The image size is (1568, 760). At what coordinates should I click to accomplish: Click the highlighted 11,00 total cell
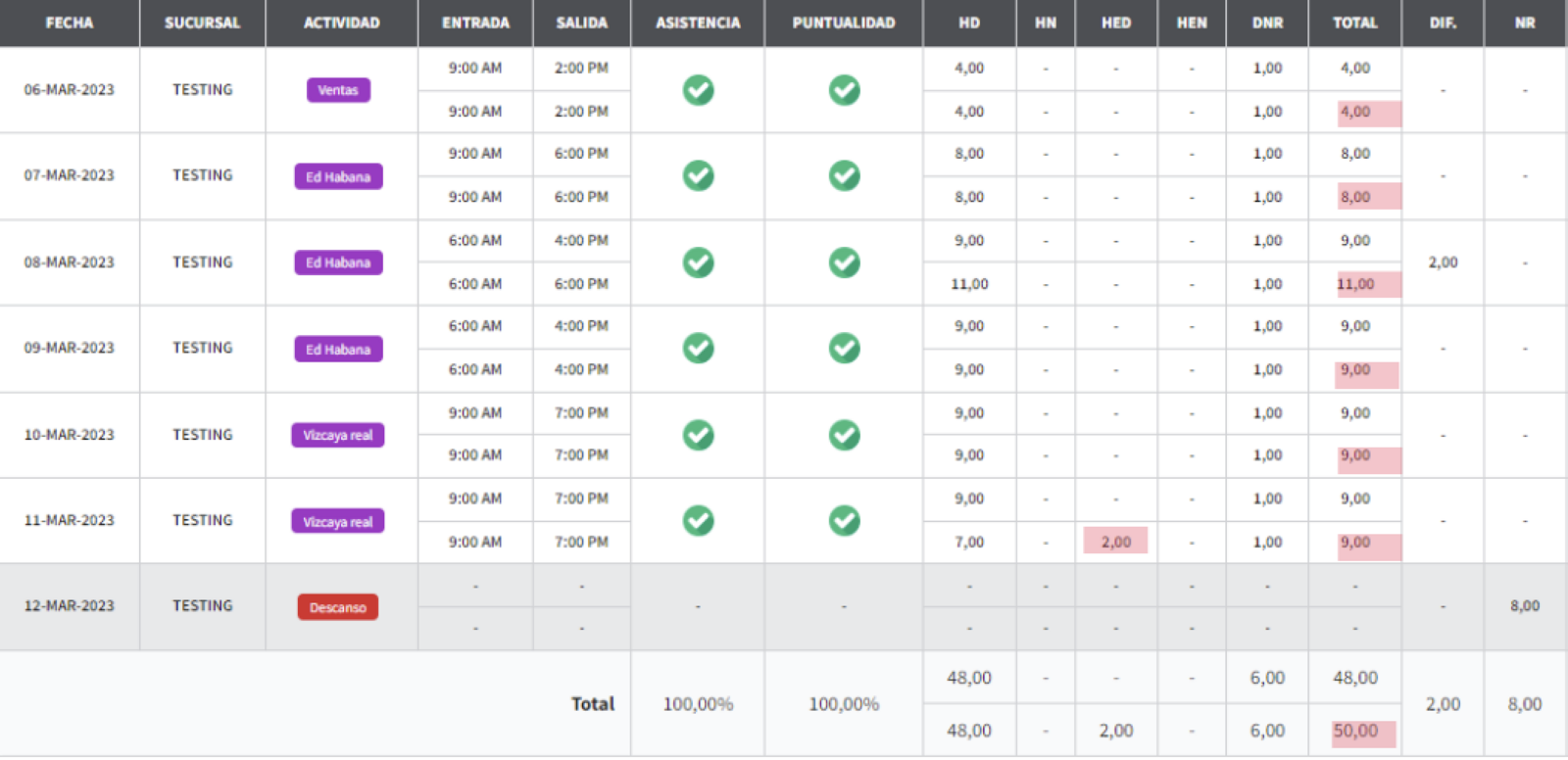(x=1356, y=284)
